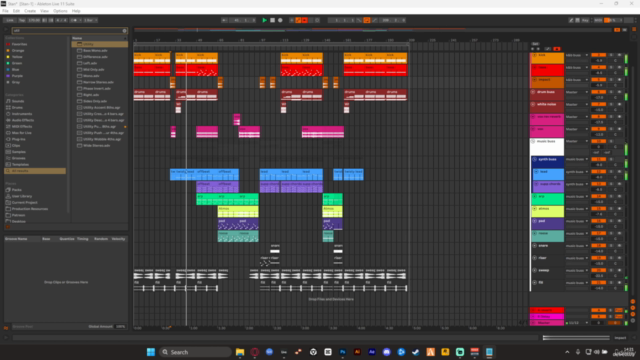640x360 pixels.
Task: Open Current Project in Places
Action: pos(24,202)
